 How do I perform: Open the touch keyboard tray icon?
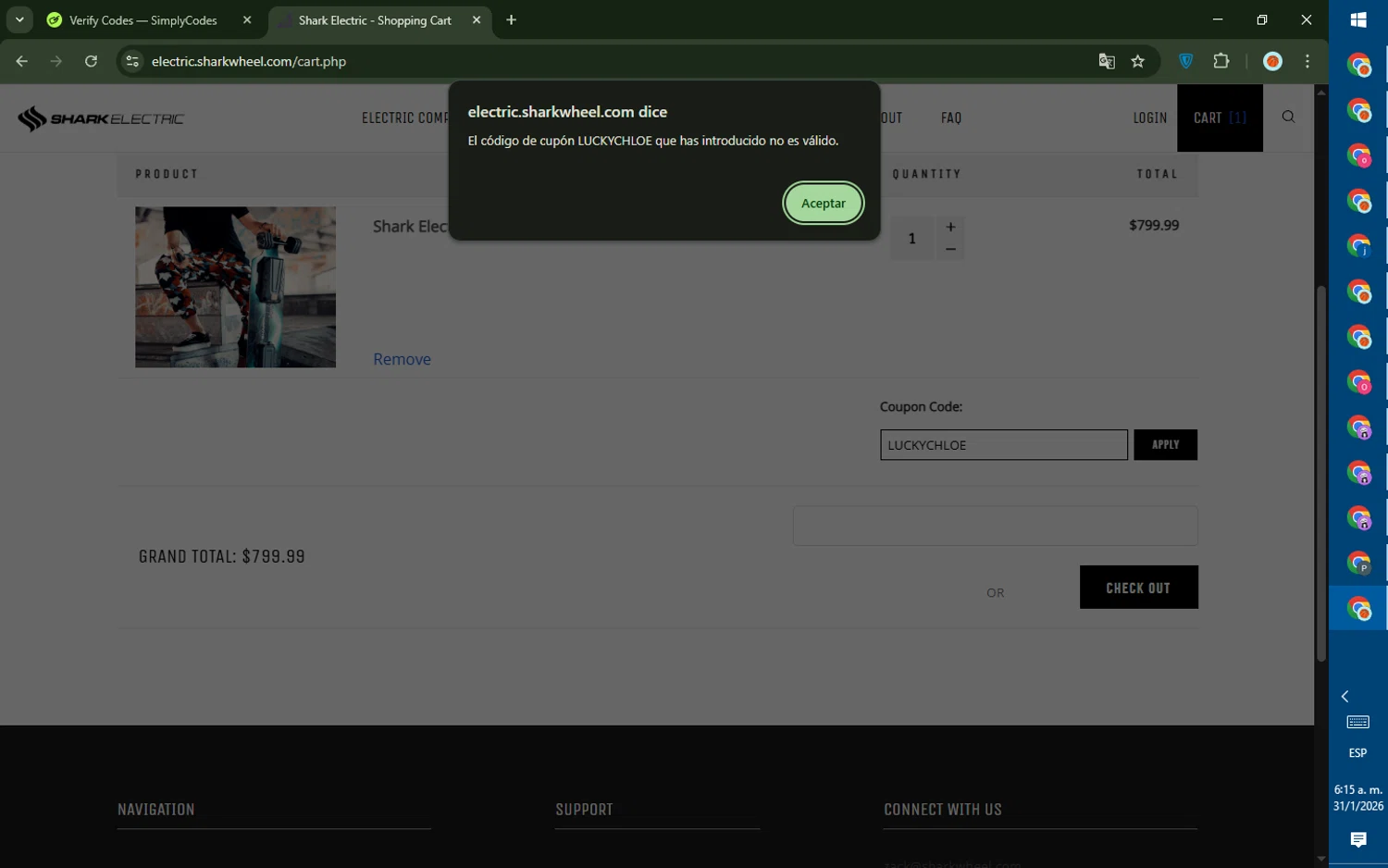(x=1358, y=723)
